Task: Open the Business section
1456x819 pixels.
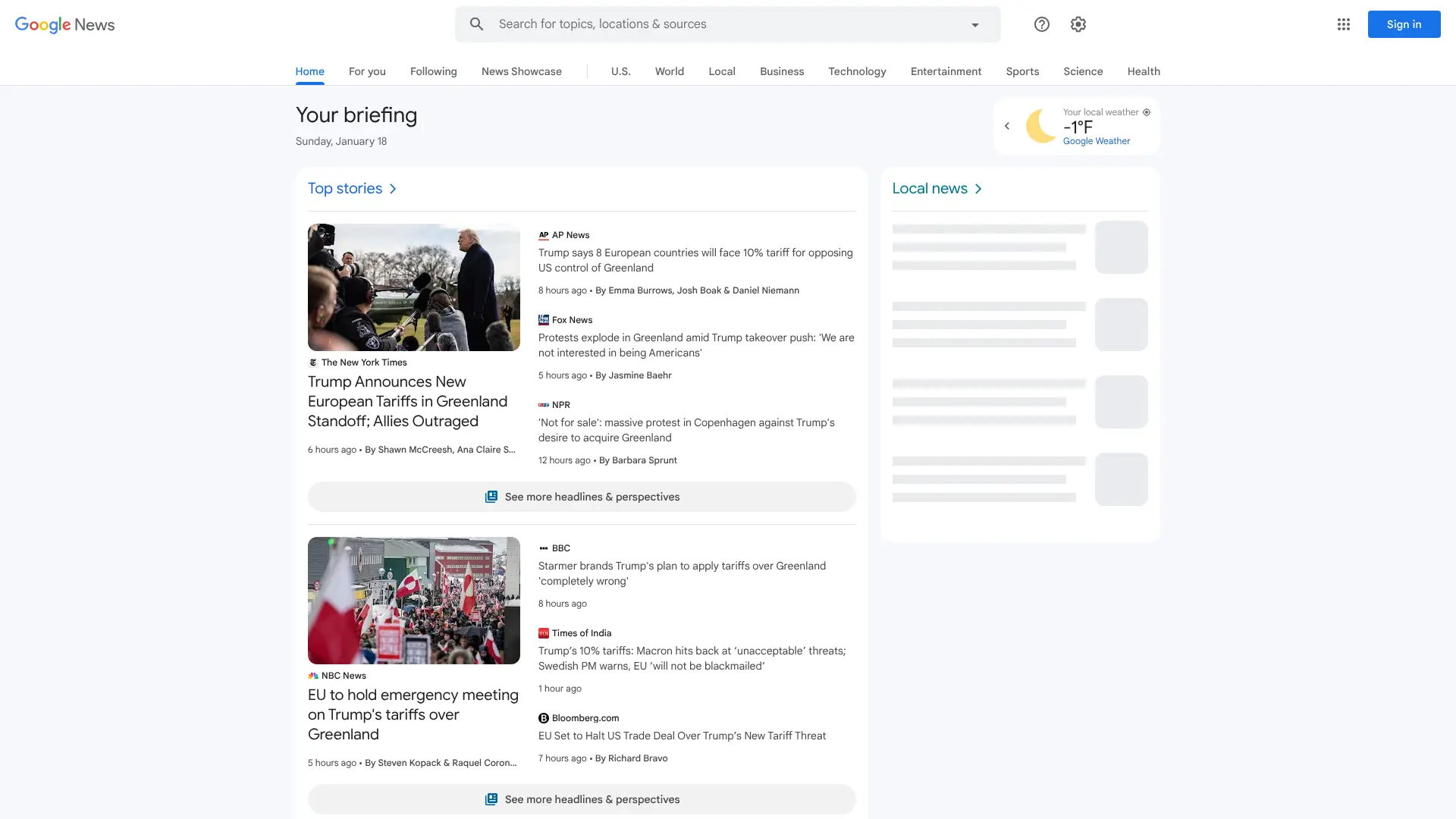Action: pyautogui.click(x=782, y=71)
